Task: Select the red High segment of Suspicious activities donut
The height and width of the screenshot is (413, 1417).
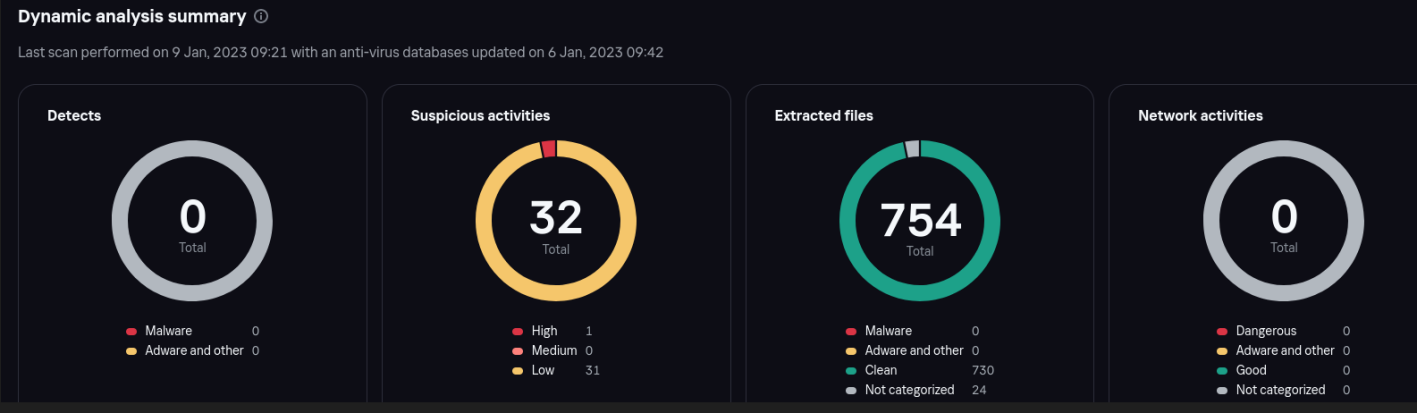Action: [548, 149]
